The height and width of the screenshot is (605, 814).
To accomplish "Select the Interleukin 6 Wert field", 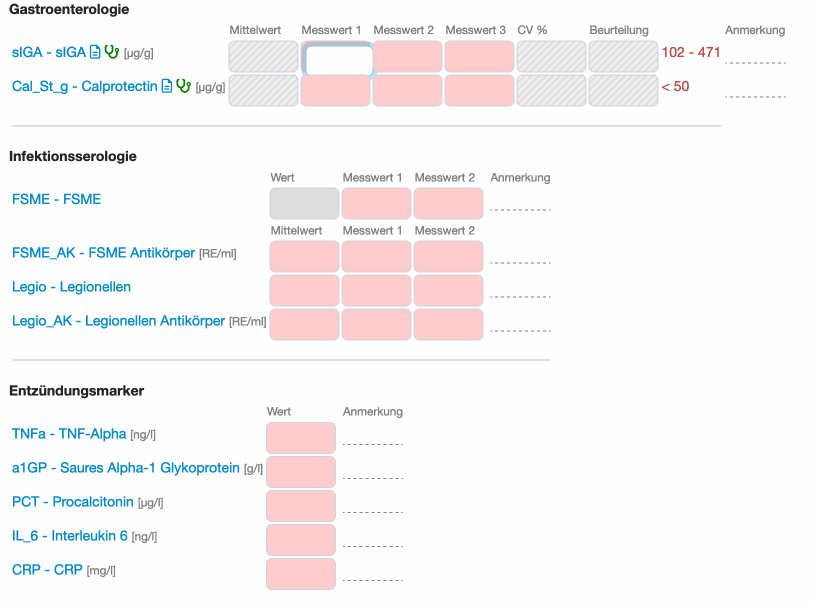I will [x=300, y=540].
